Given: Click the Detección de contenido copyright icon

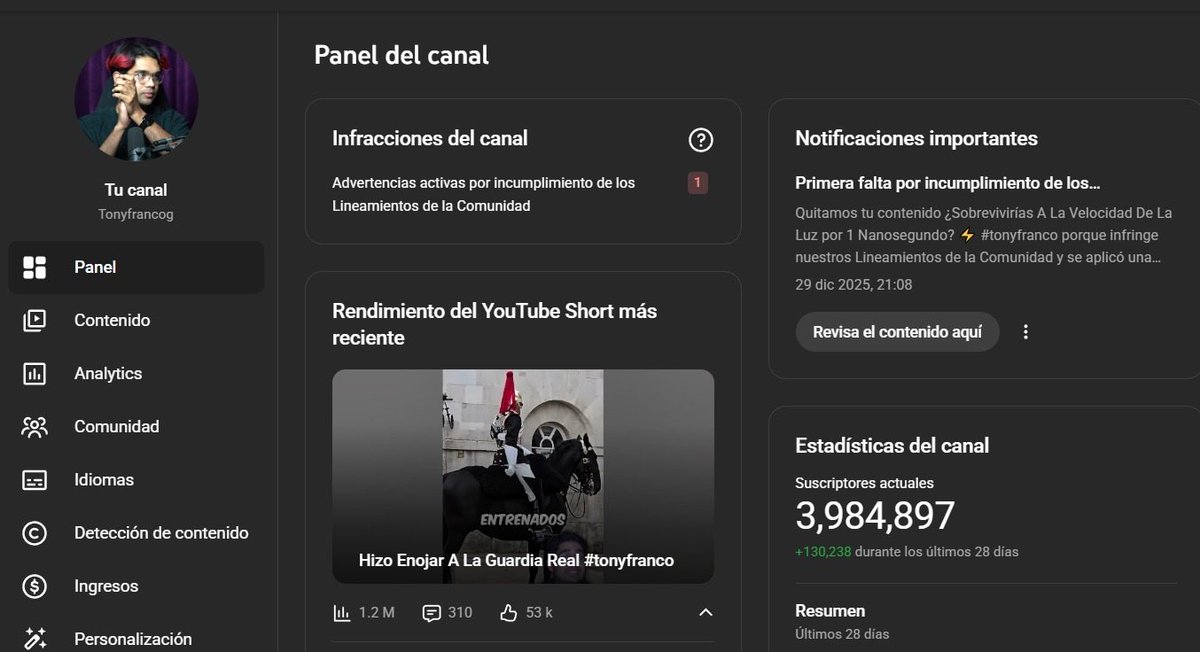Looking at the screenshot, I should point(35,533).
